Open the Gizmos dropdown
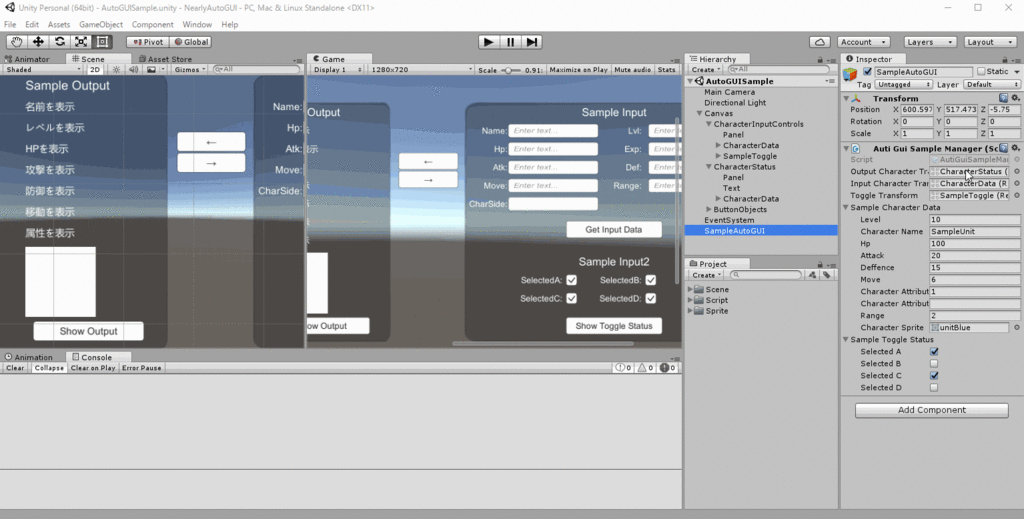 click(x=189, y=69)
